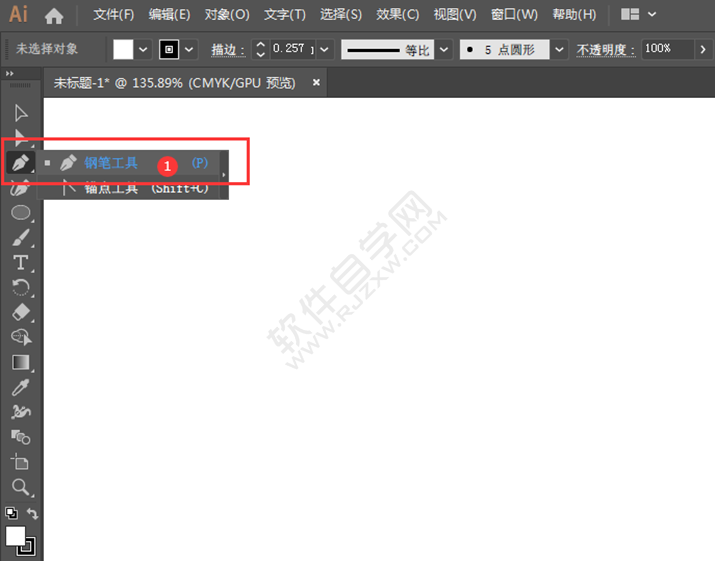Click the Illustrator Ai logo

point(19,14)
